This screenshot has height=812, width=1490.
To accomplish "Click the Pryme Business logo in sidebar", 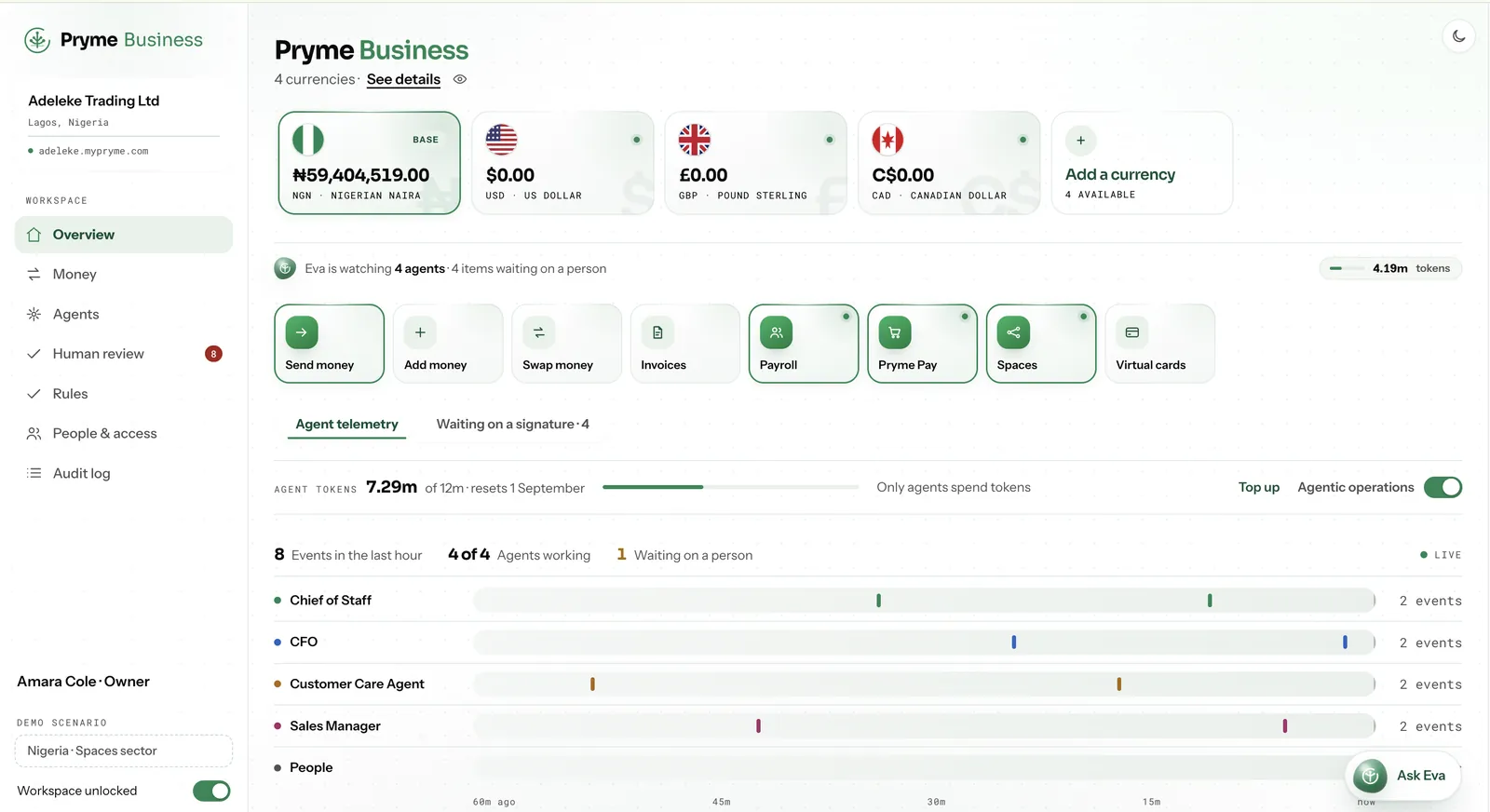I will (114, 40).
